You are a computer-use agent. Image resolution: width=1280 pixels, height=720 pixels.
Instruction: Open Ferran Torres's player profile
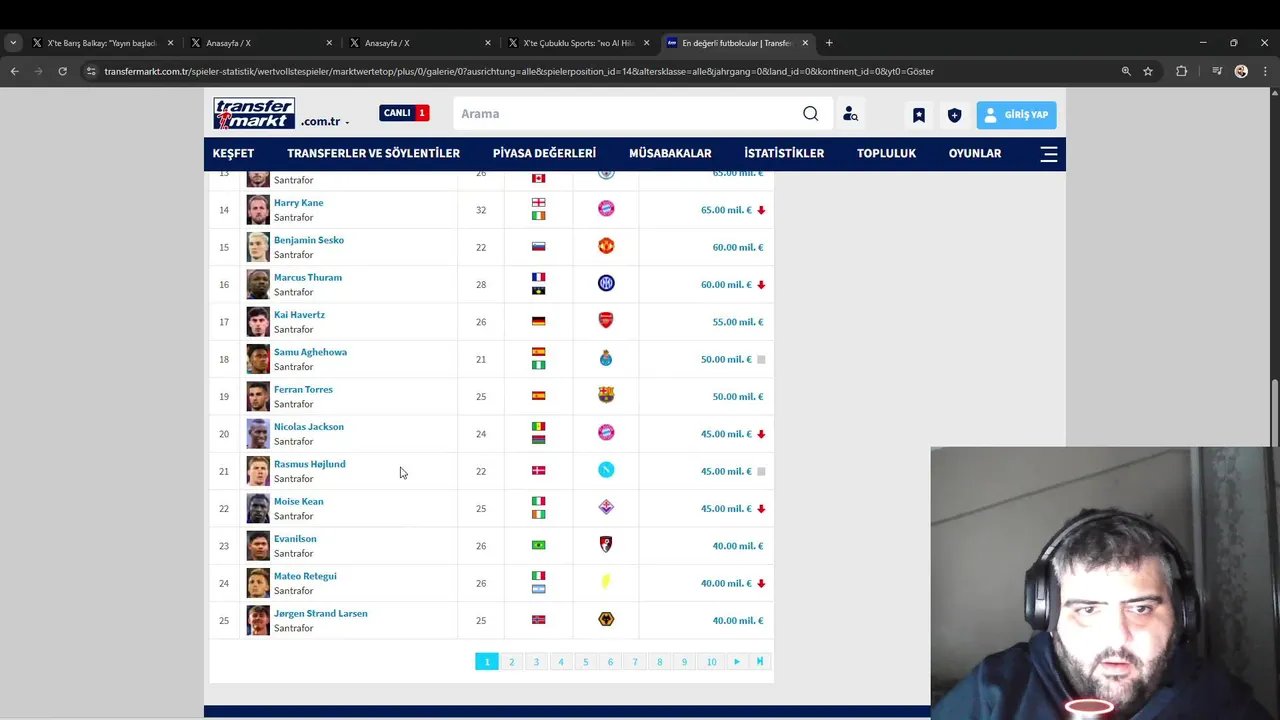[x=303, y=389]
